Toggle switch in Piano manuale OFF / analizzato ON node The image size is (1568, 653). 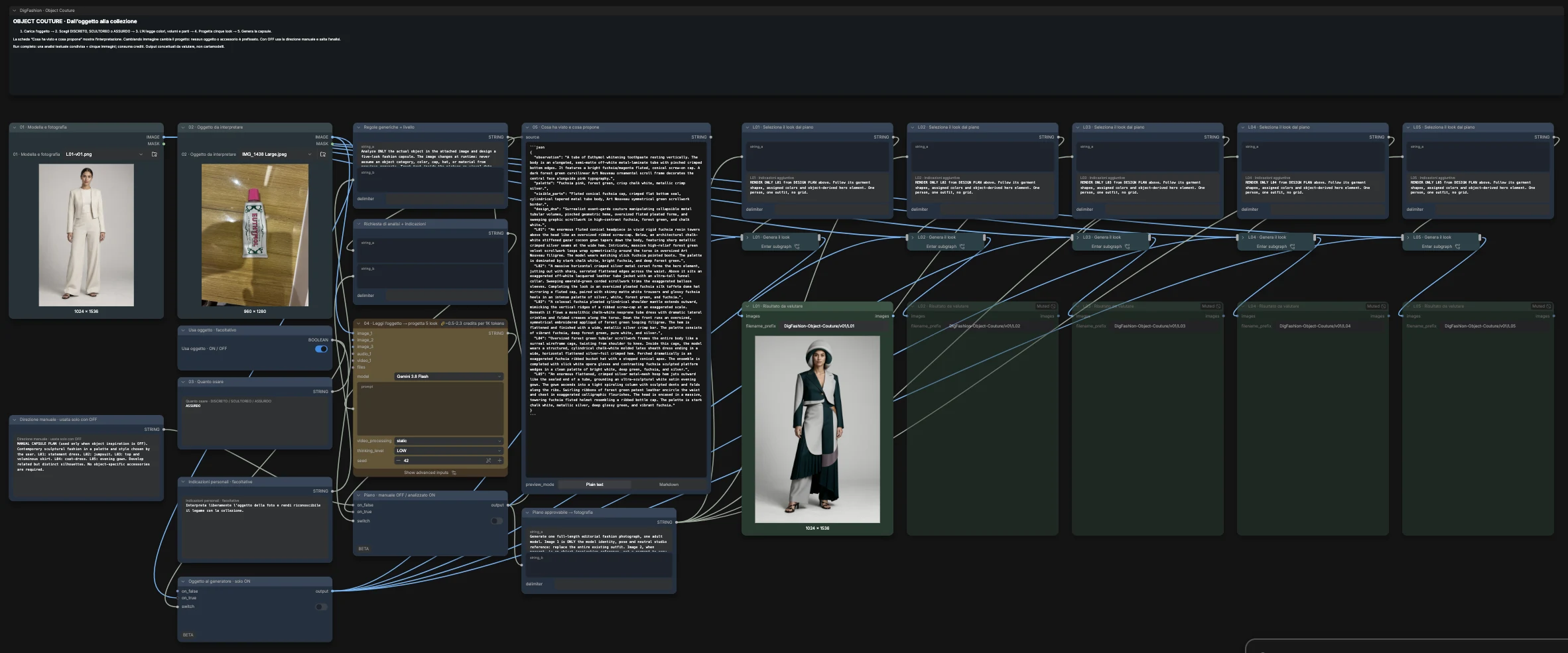coord(496,521)
